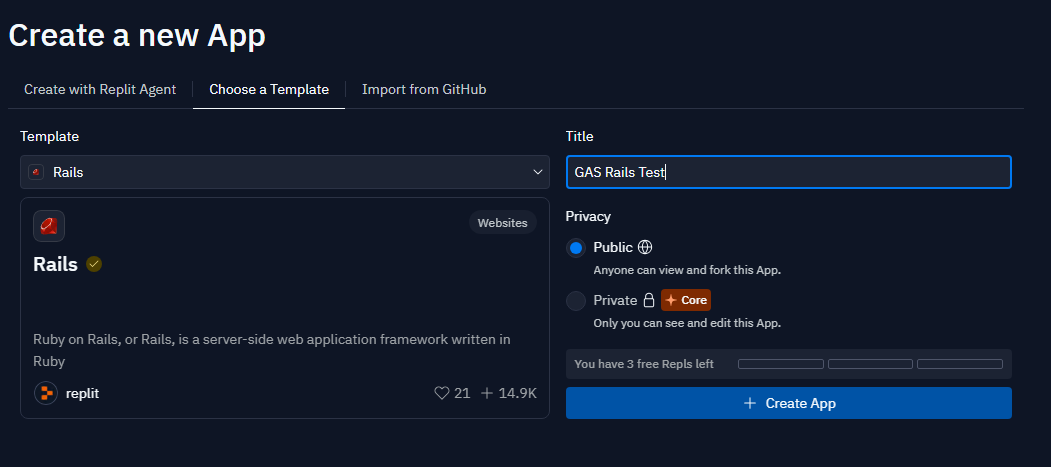Click the Core upgrade badge
The height and width of the screenshot is (467, 1051).
[686, 300]
